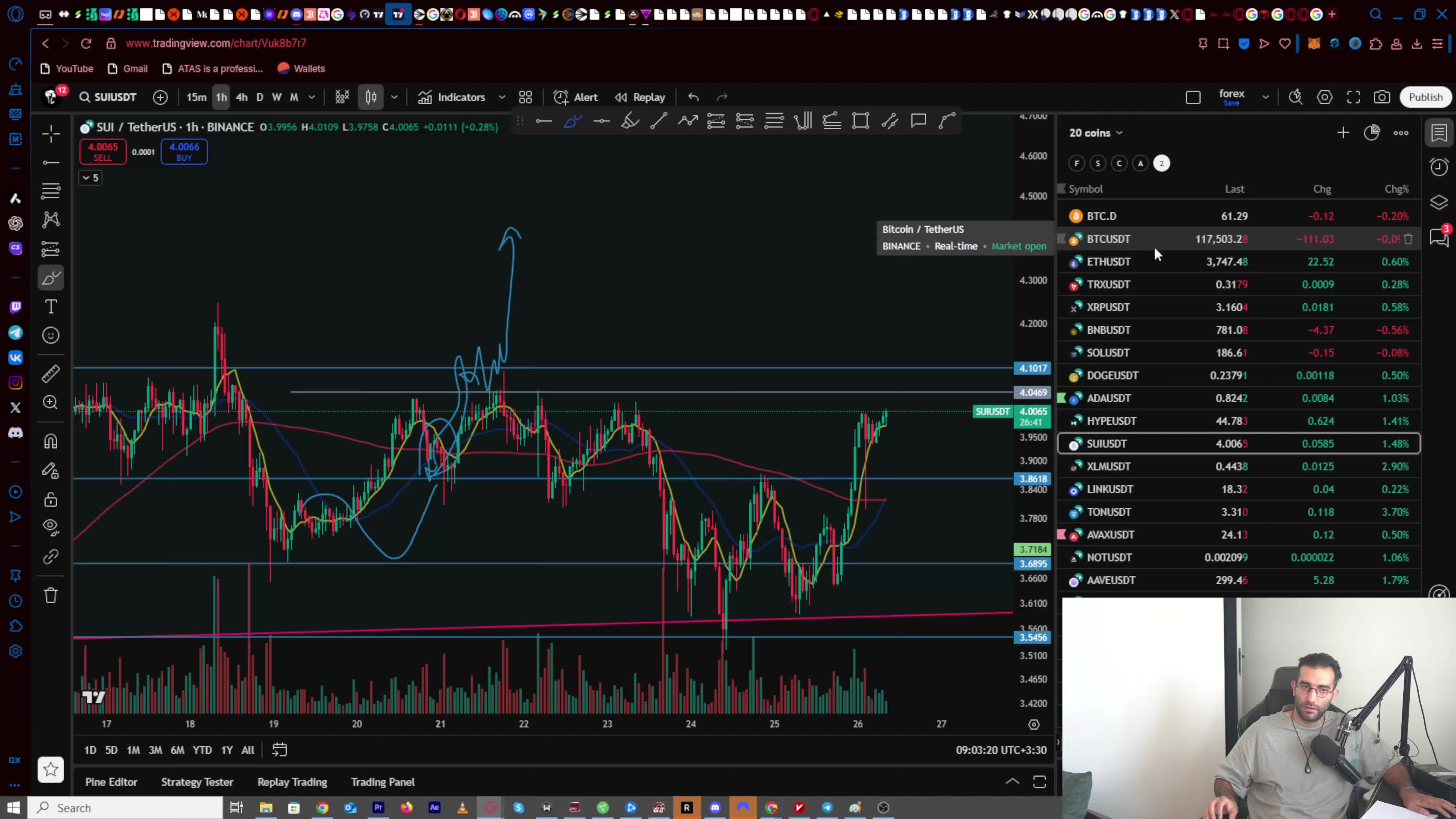
Task: Filter watchlist by the A flag circle
Action: coord(1141,163)
